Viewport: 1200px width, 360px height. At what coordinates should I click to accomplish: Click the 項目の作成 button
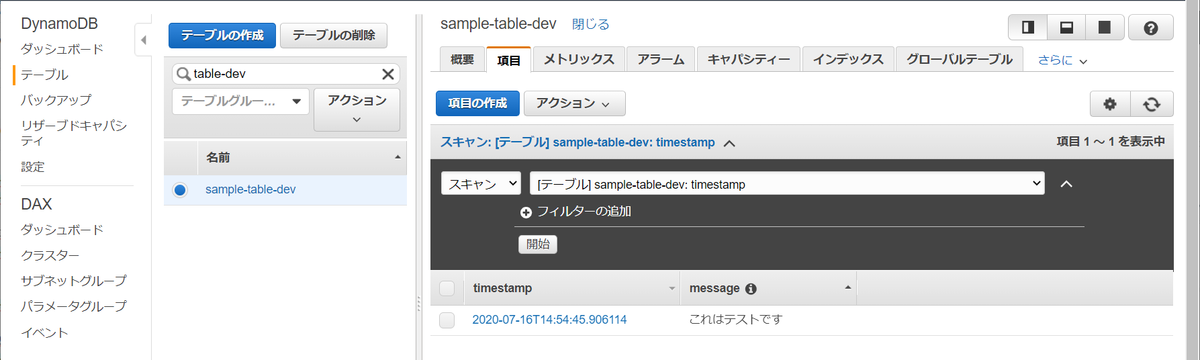click(478, 103)
